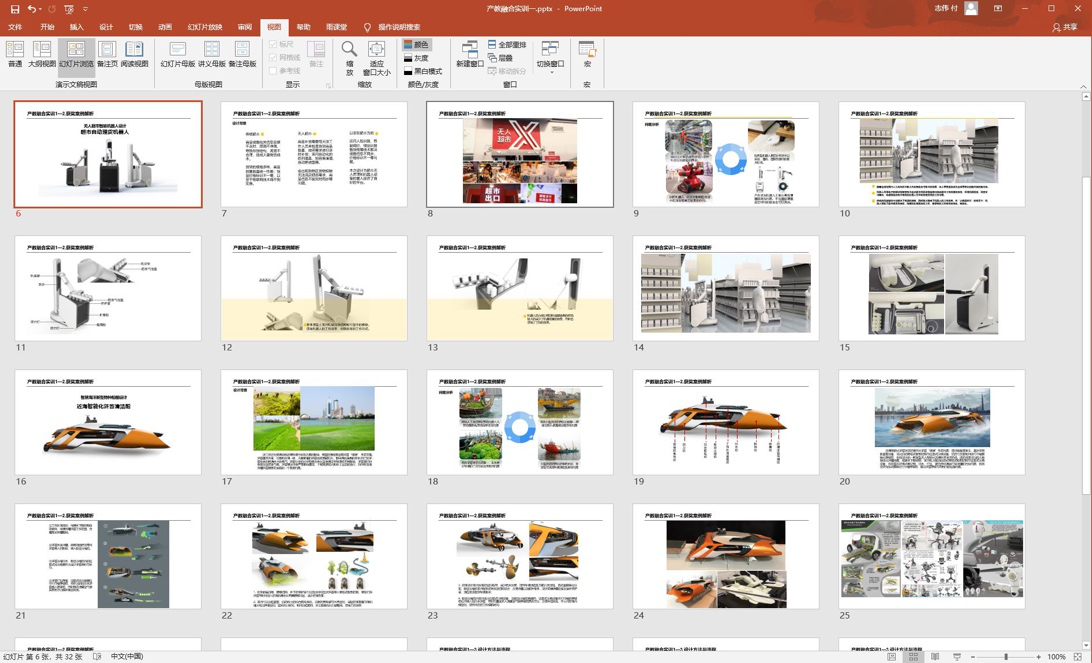Open the Insert (插入) ribbon tab
The image size is (1092, 663).
tap(76, 27)
